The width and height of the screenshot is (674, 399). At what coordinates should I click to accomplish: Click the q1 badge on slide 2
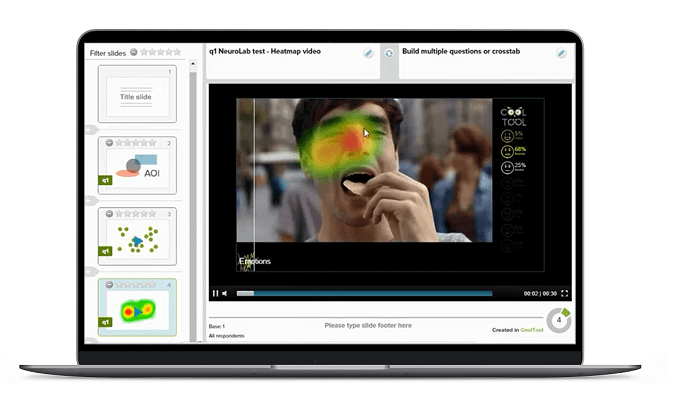[x=105, y=180]
